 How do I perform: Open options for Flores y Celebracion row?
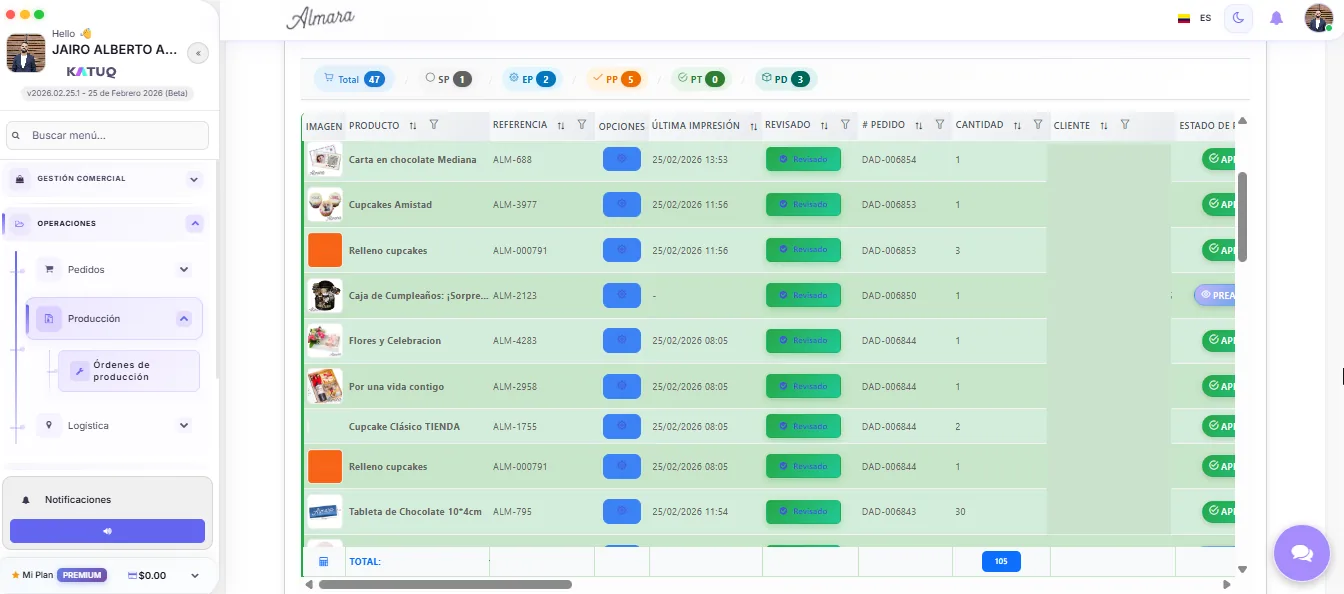[x=622, y=340]
